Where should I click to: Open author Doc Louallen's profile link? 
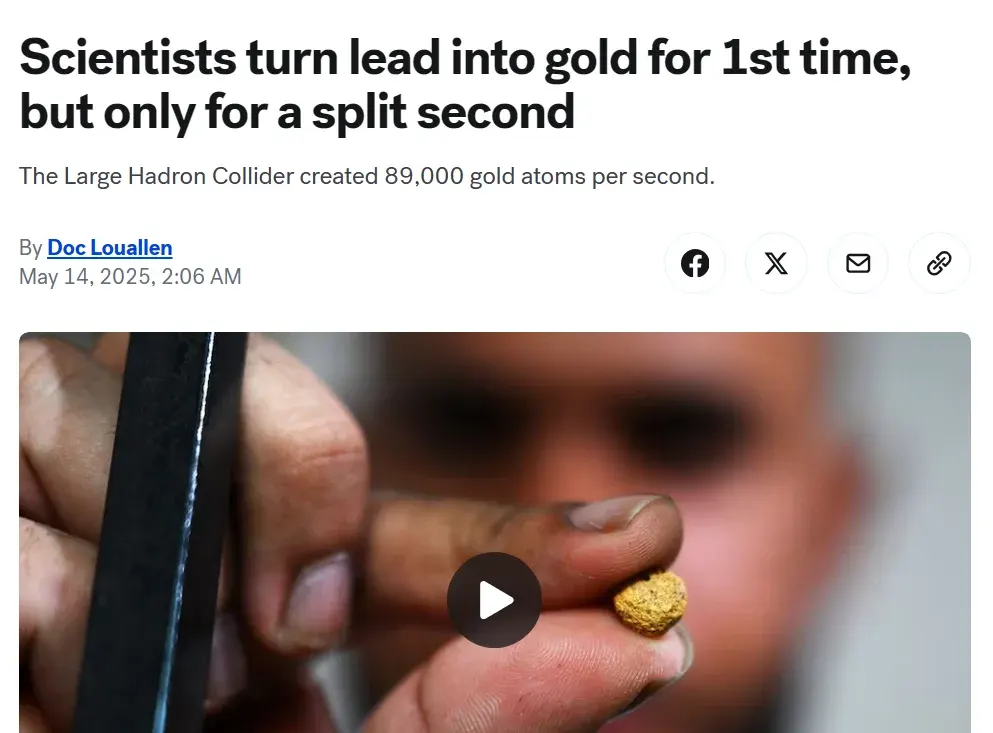tap(110, 248)
